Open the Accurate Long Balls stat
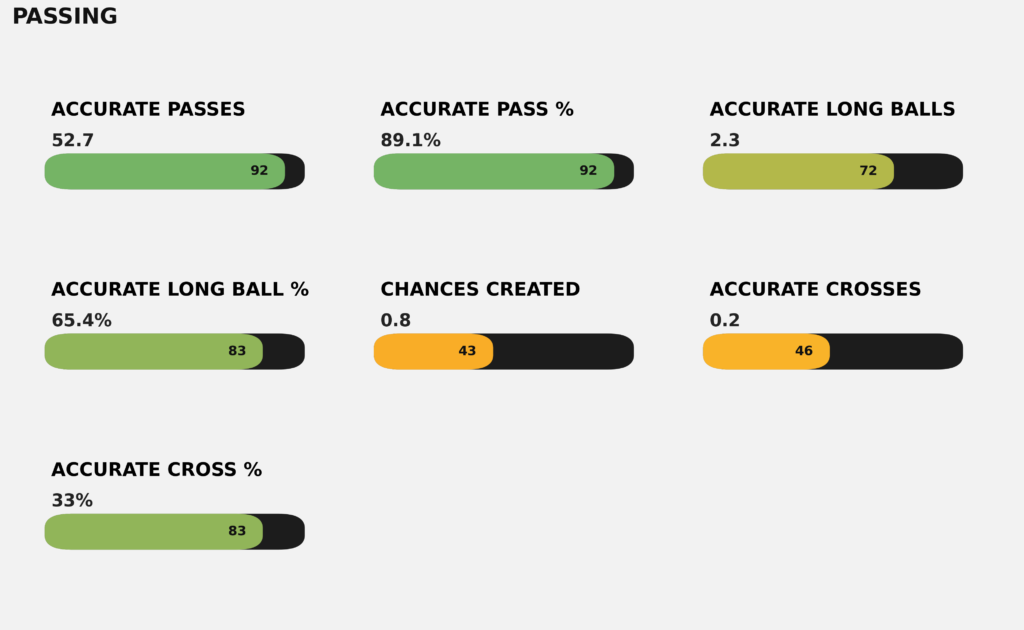The image size is (1024, 630). pos(832,110)
